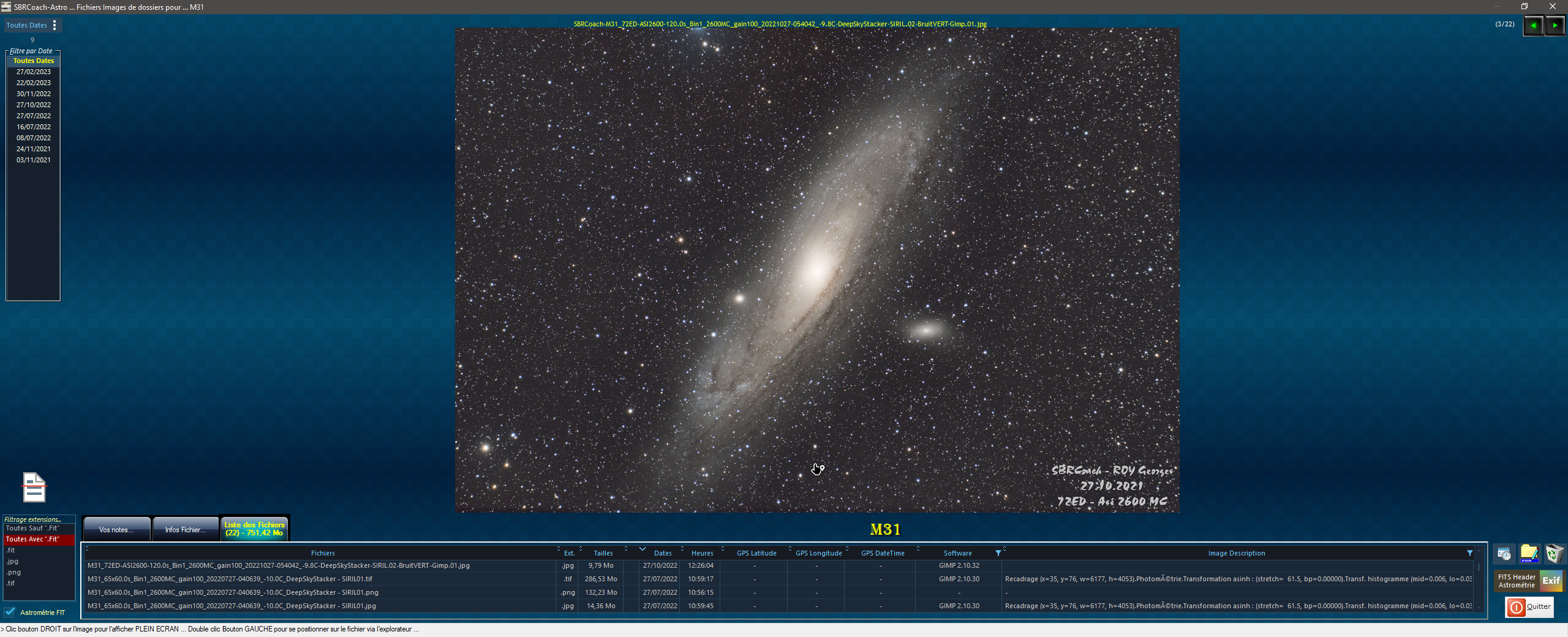Click the M31 yellow title label
1568x637 pixels.
(885, 529)
